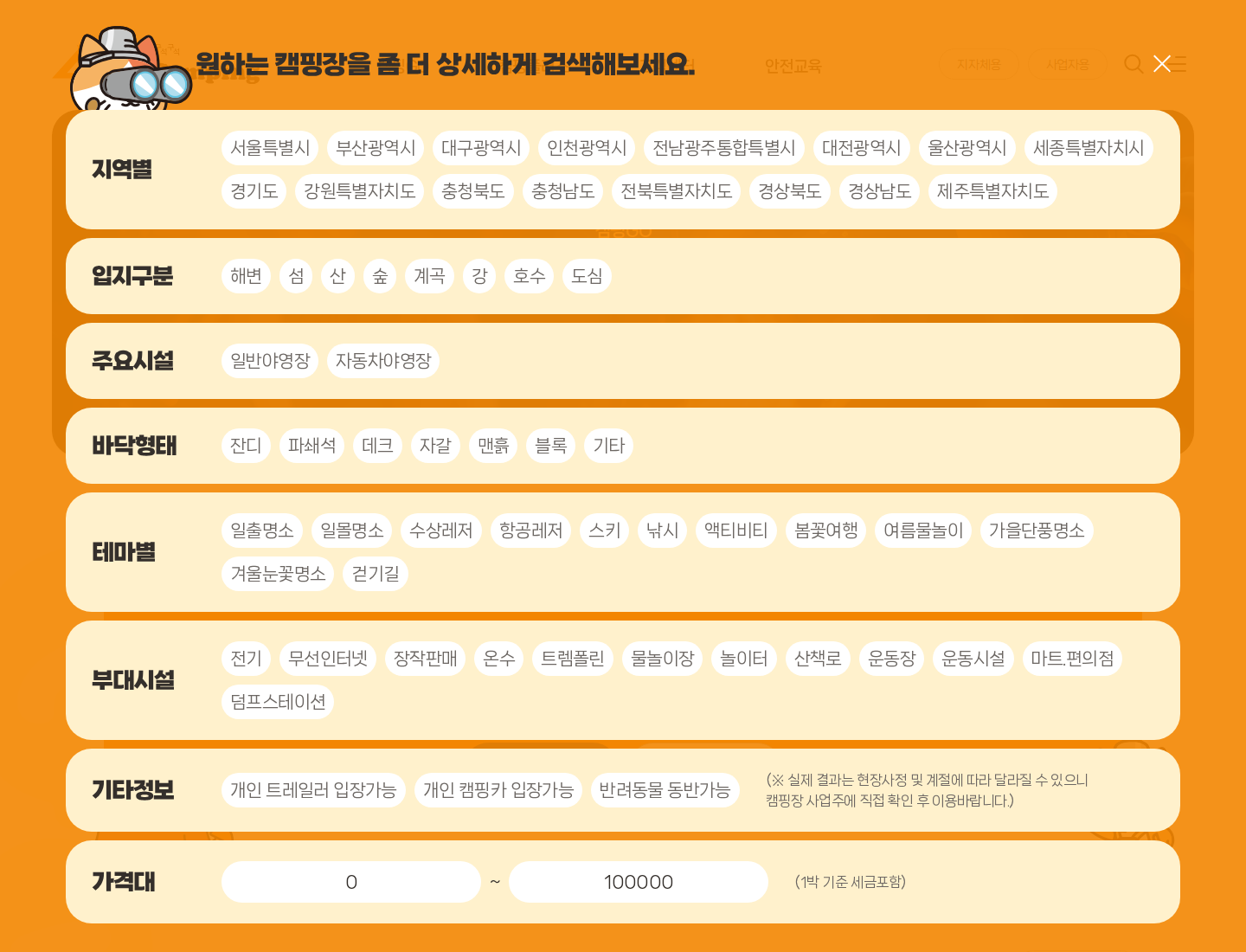Select the 섬 location type

(x=297, y=276)
